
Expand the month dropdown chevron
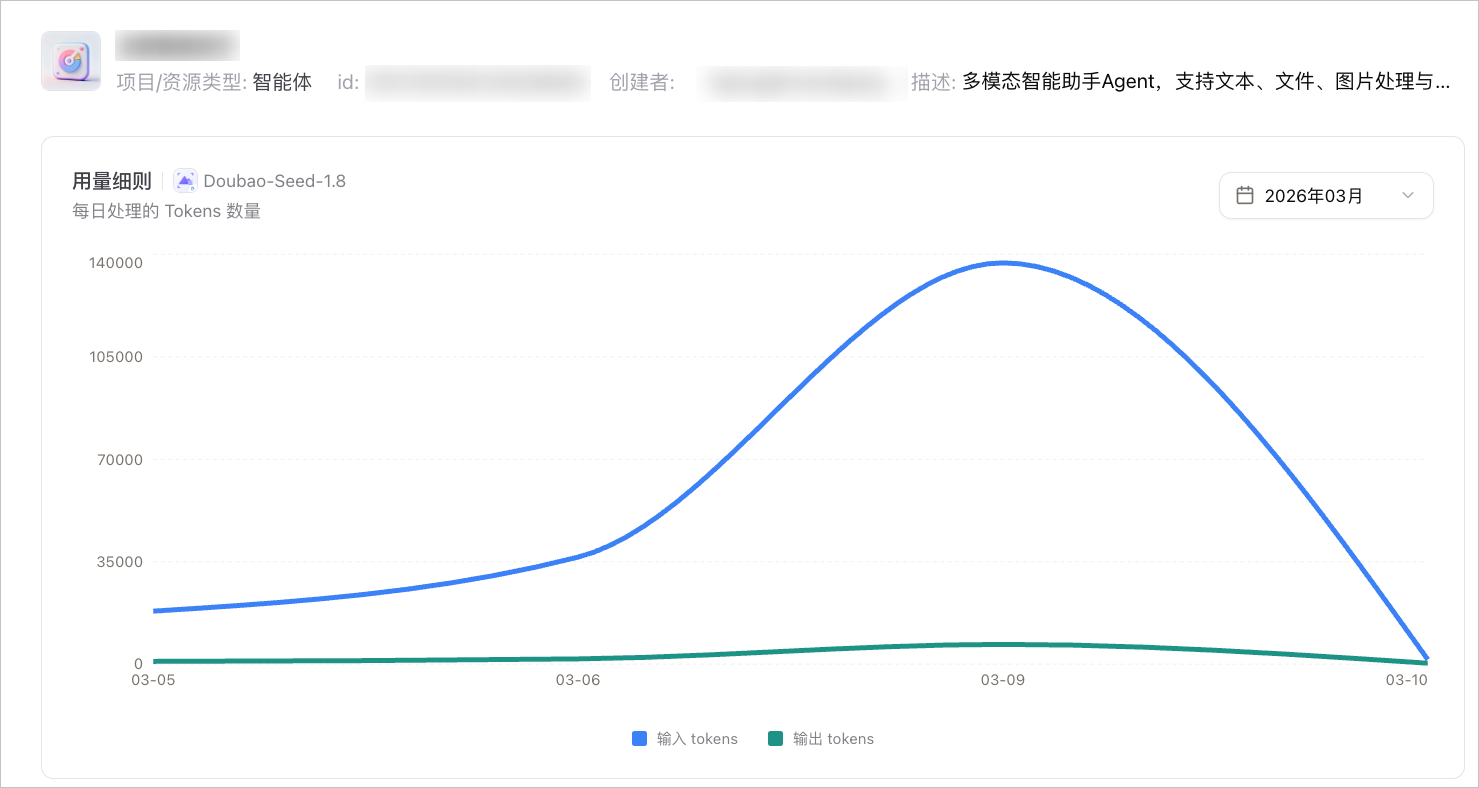(x=1408, y=195)
